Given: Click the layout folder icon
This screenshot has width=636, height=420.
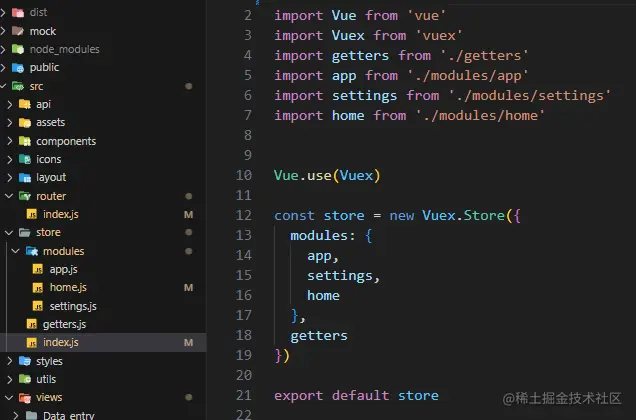Looking at the screenshot, I should 25,177.
